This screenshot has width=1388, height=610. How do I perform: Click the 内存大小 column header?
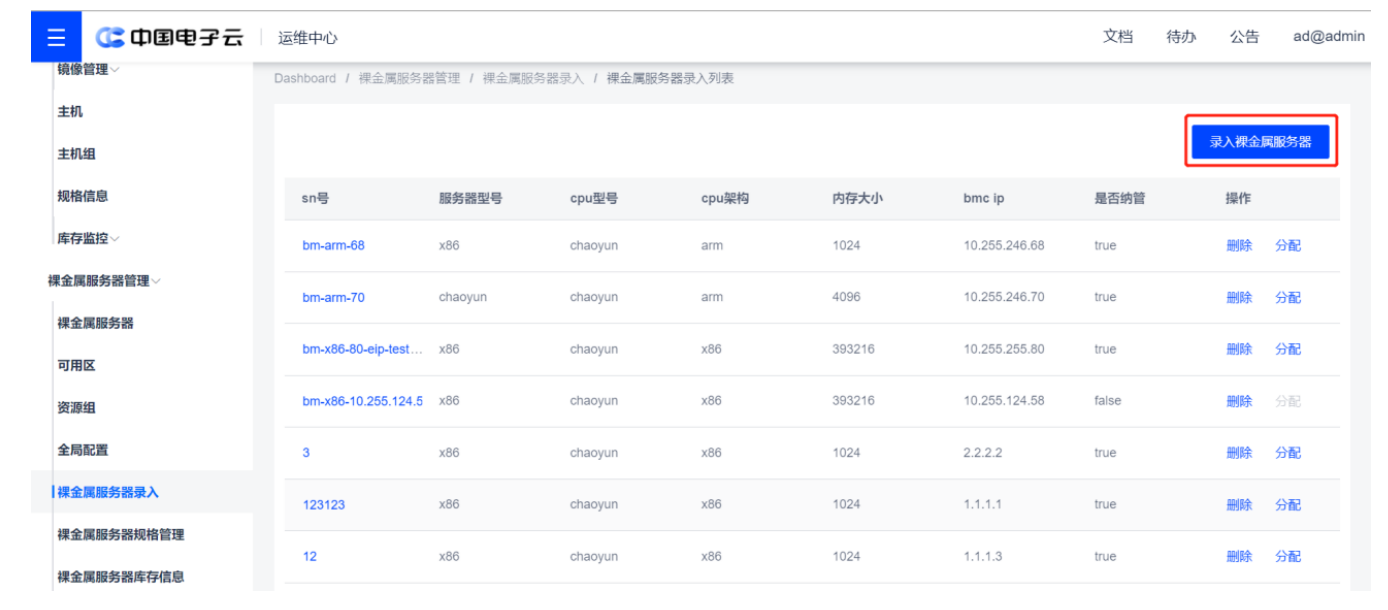[857, 198]
